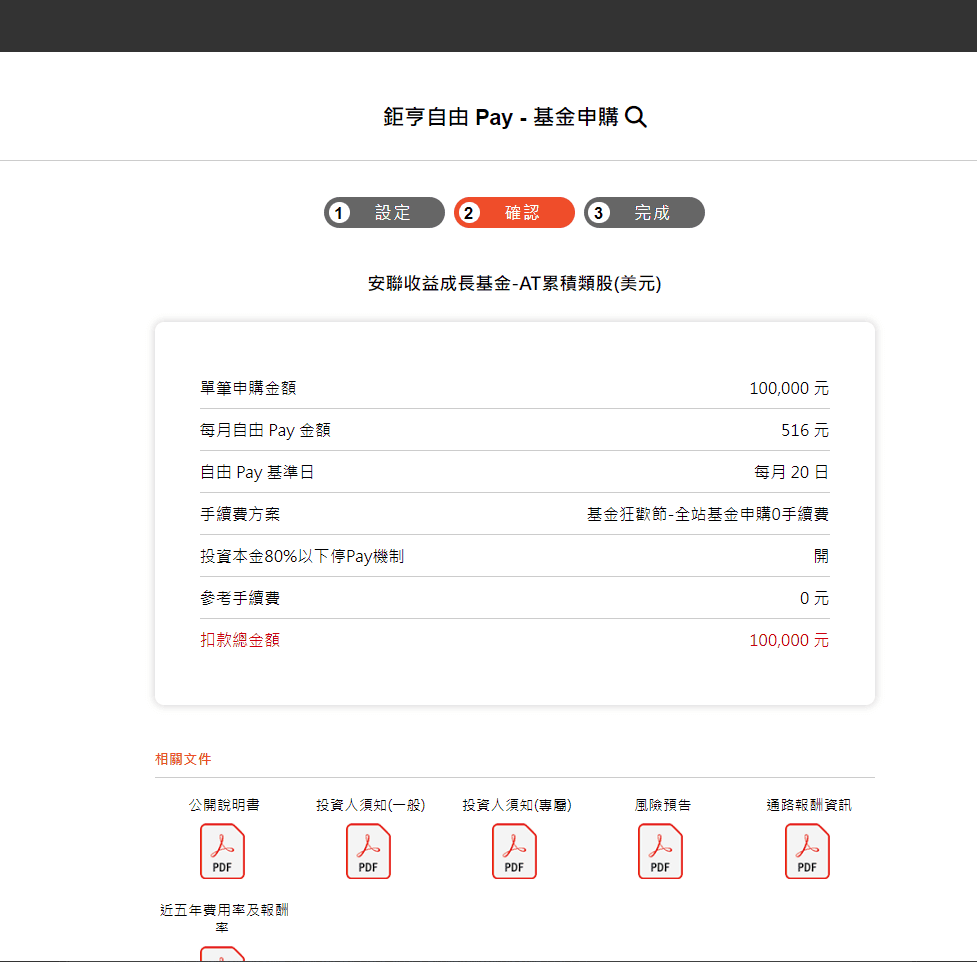Screen dimensions: 977x962
Task: Click the 公開說明書 document label
Action: [x=224, y=805]
